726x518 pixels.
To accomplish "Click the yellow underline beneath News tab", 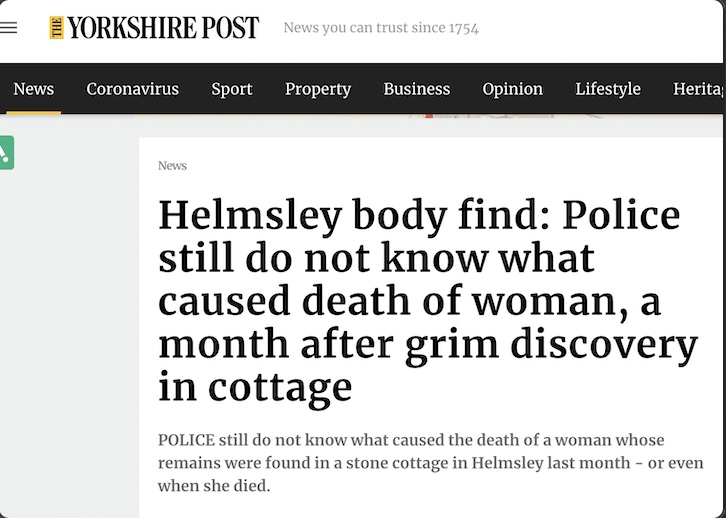I will 33,112.
